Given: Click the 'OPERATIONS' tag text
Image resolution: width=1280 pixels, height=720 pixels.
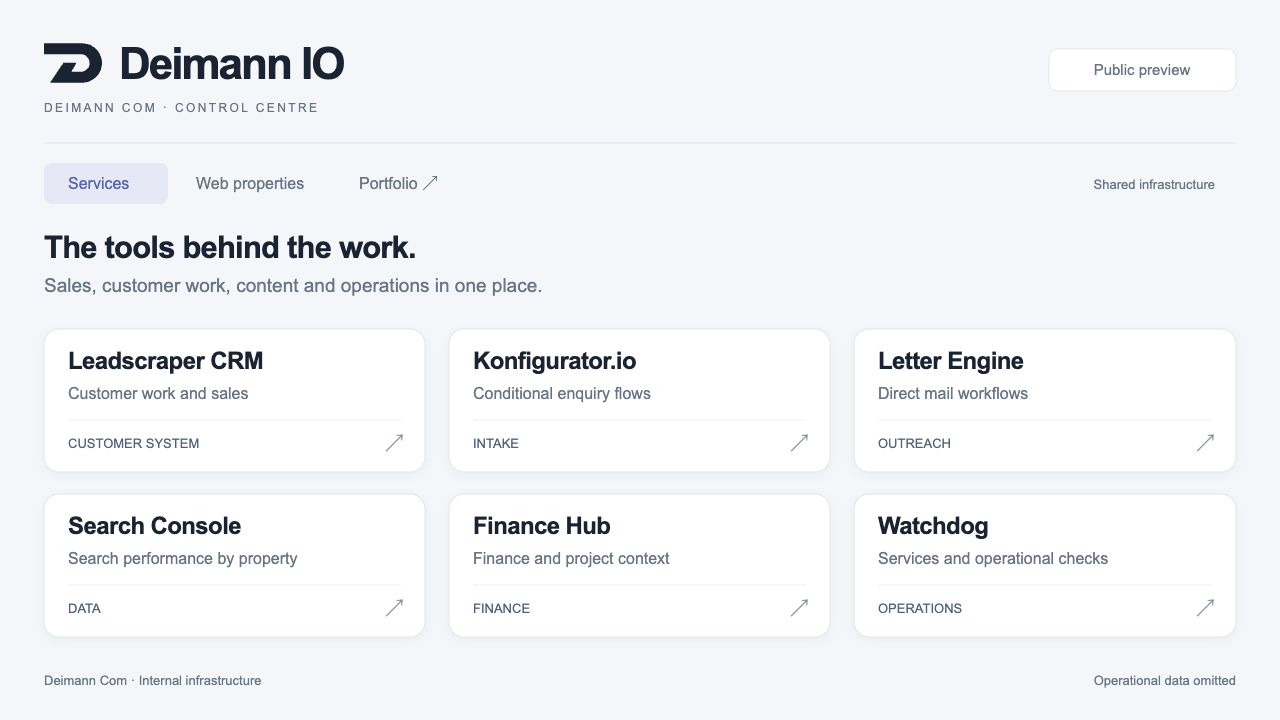Looking at the screenshot, I should [x=920, y=608].
